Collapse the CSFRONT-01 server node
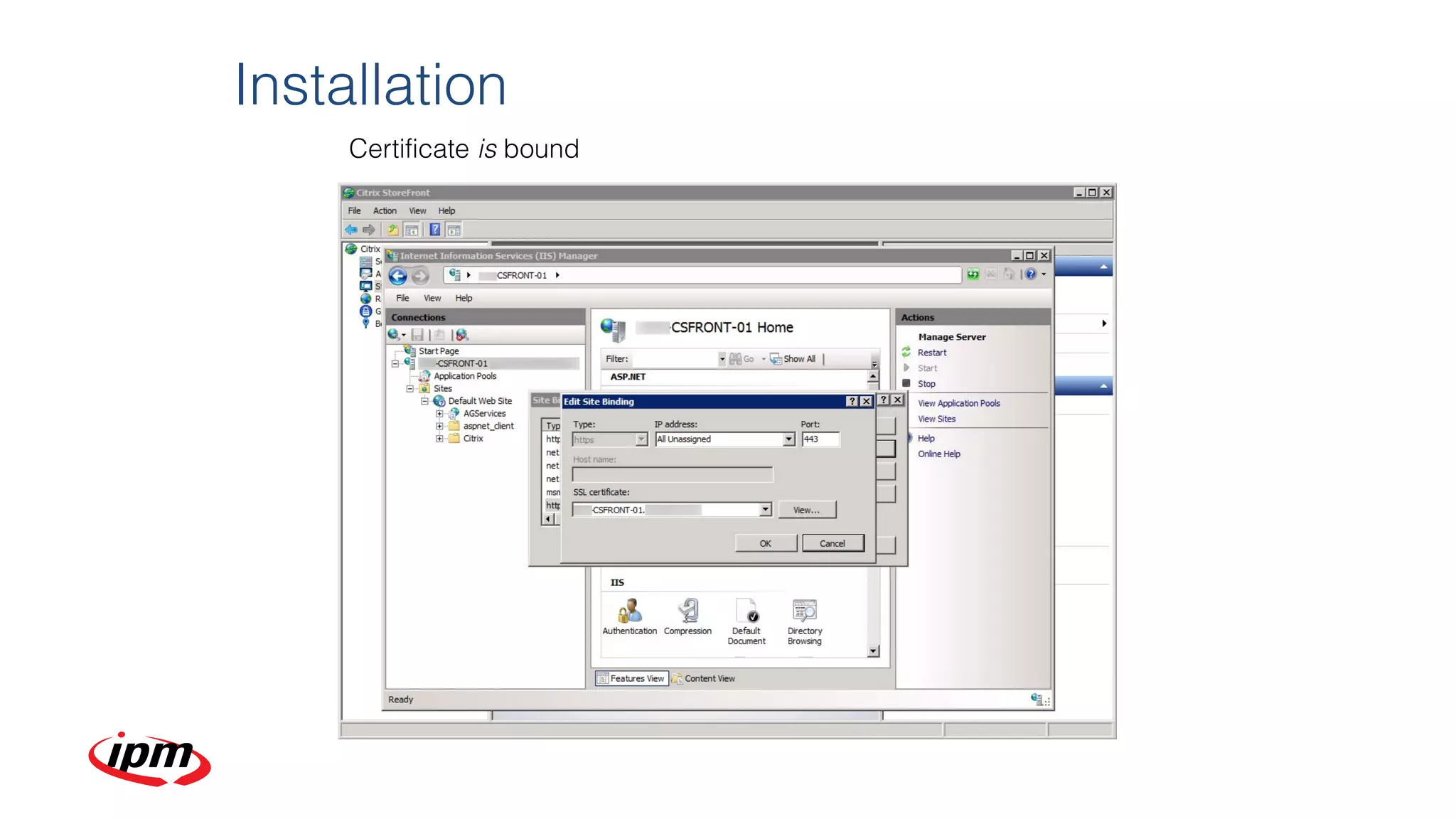This screenshot has height=819, width=1456. 395,364
